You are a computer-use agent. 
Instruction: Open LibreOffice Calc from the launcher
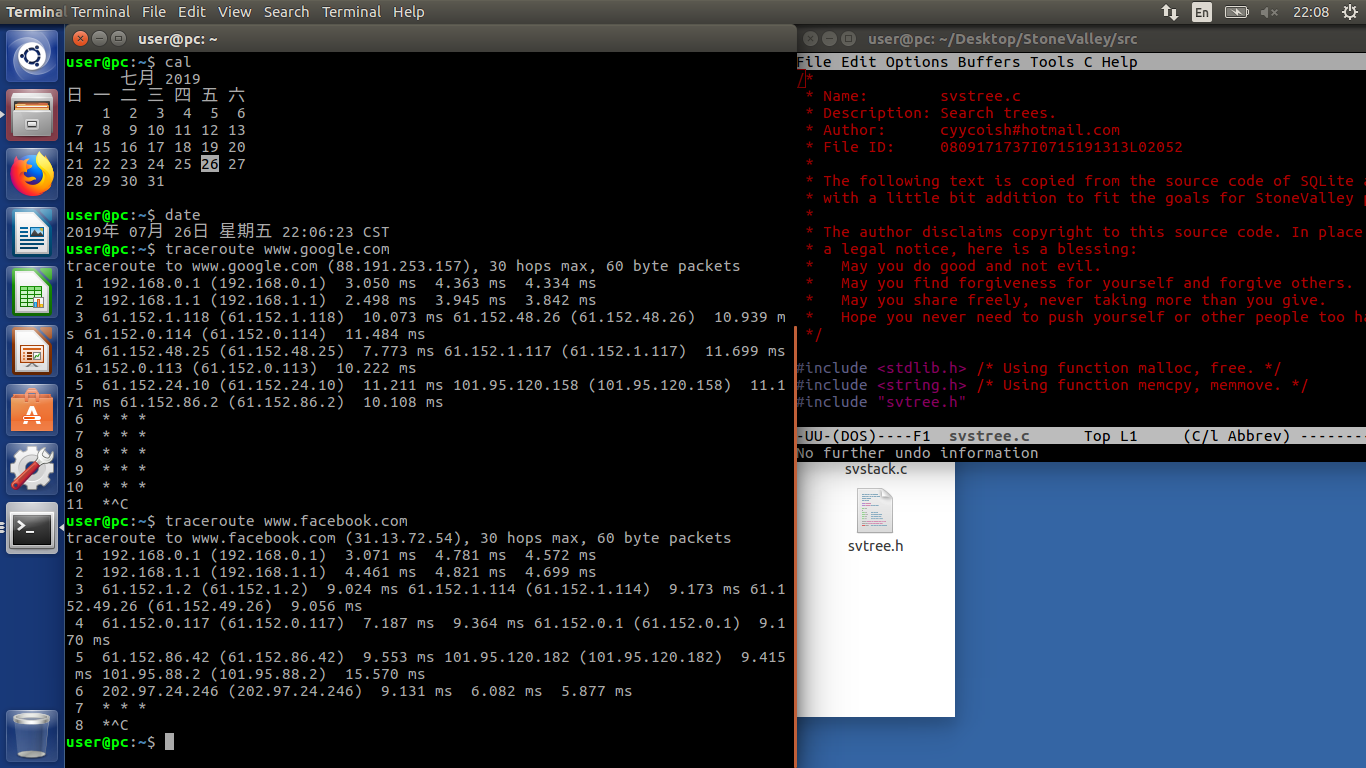32,292
